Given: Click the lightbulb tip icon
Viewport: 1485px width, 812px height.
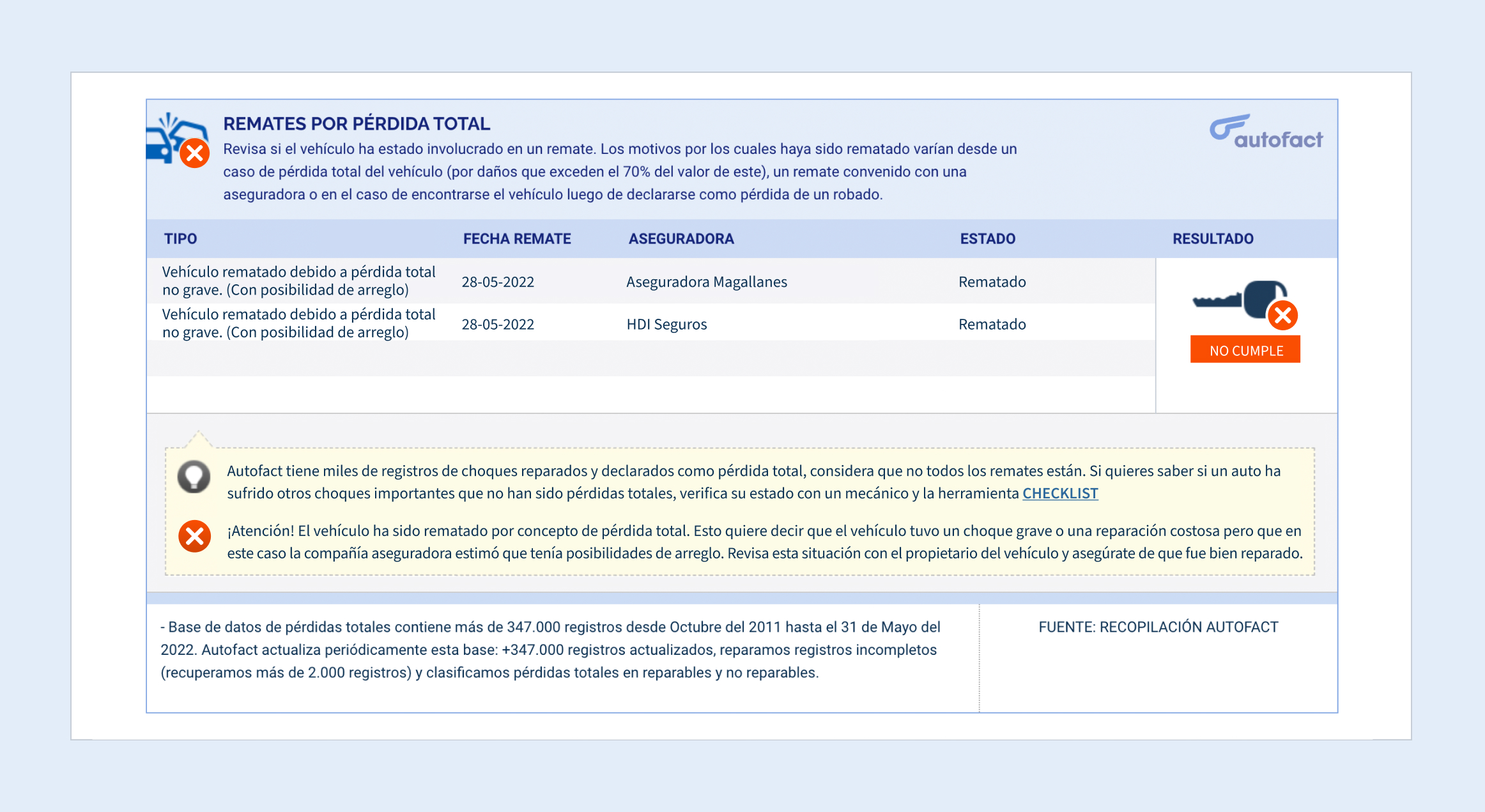Looking at the screenshot, I should click(x=194, y=476).
